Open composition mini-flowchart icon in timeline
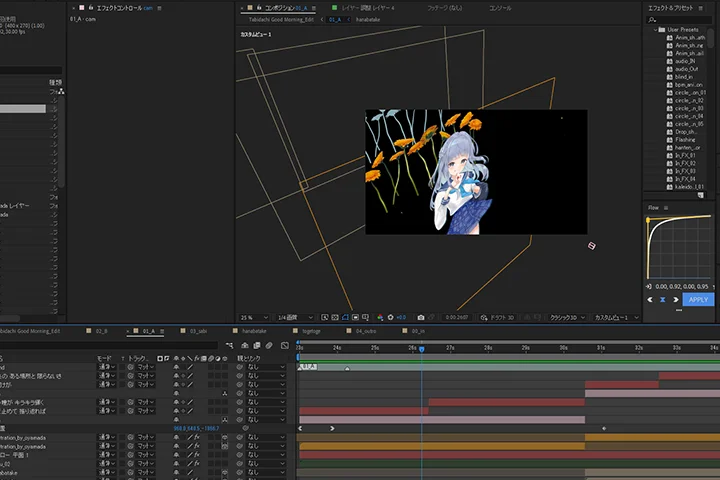The image size is (720, 480). pyautogui.click(x=230, y=345)
